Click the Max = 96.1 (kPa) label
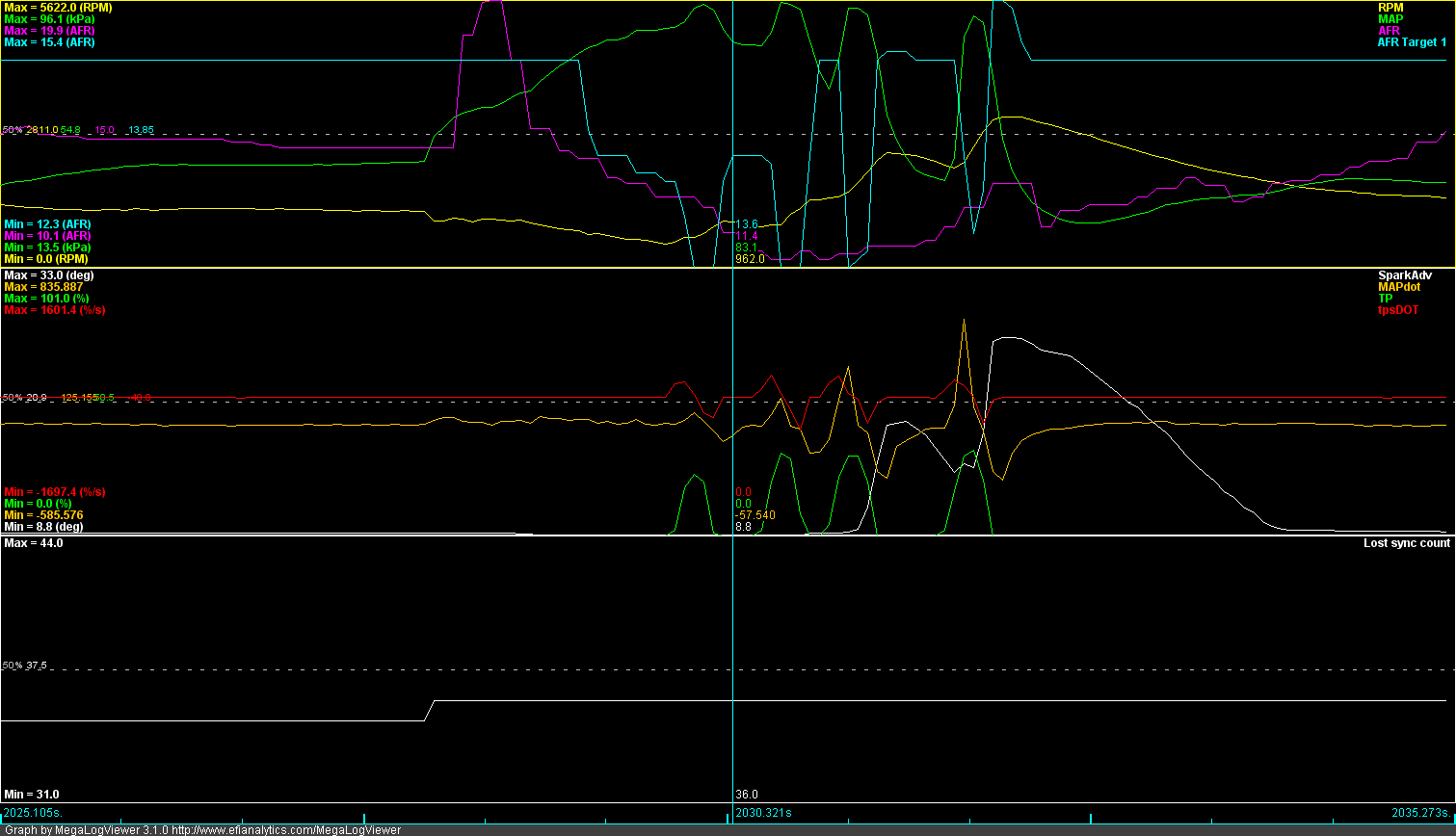1456x836 pixels. tap(51, 19)
